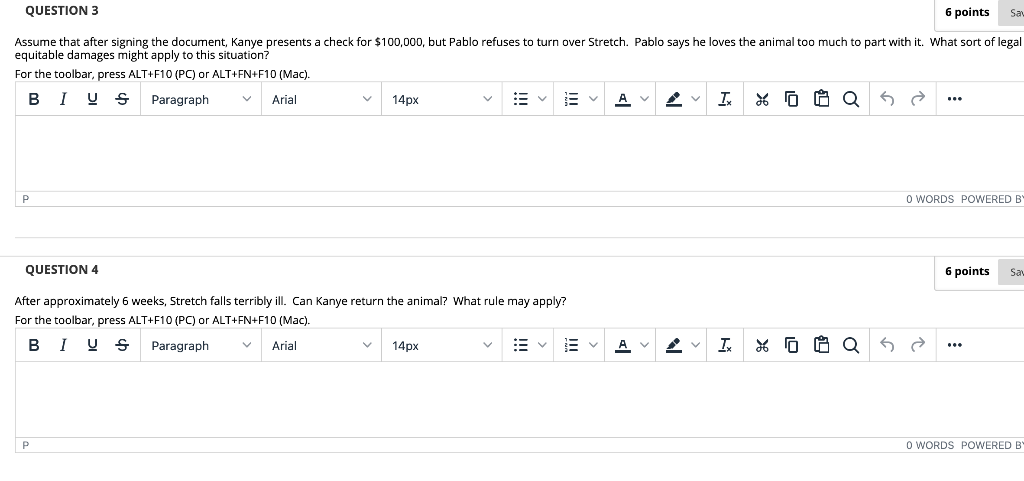Click Redo arrow in Question 3 toolbar

coord(918,99)
